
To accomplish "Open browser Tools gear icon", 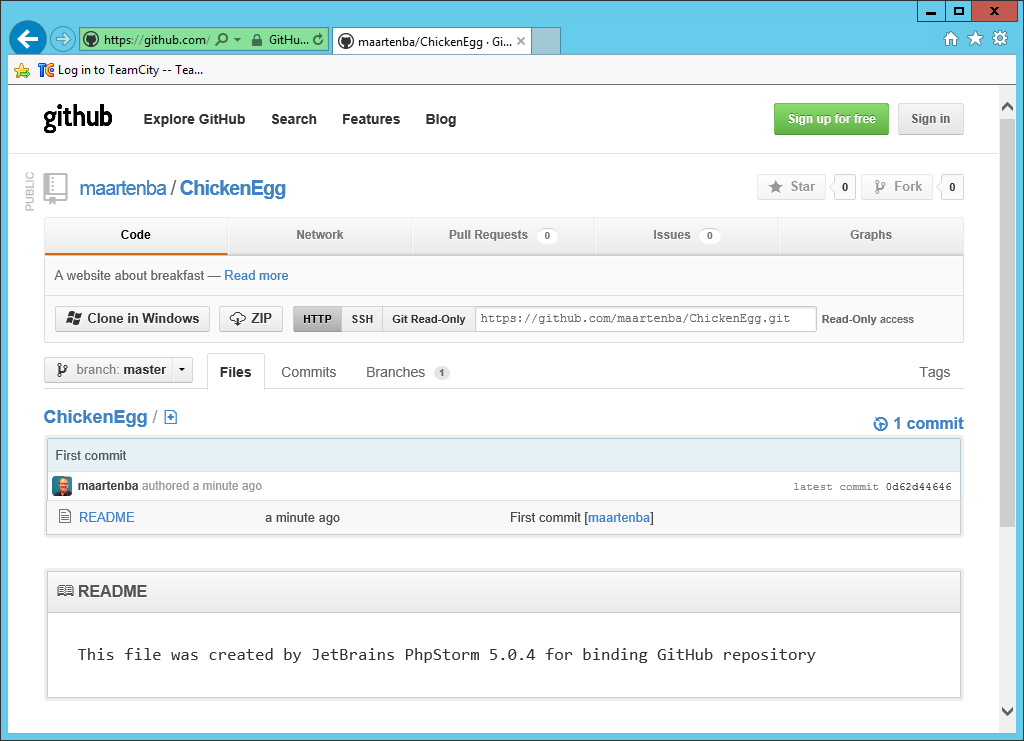I will click(1000, 39).
